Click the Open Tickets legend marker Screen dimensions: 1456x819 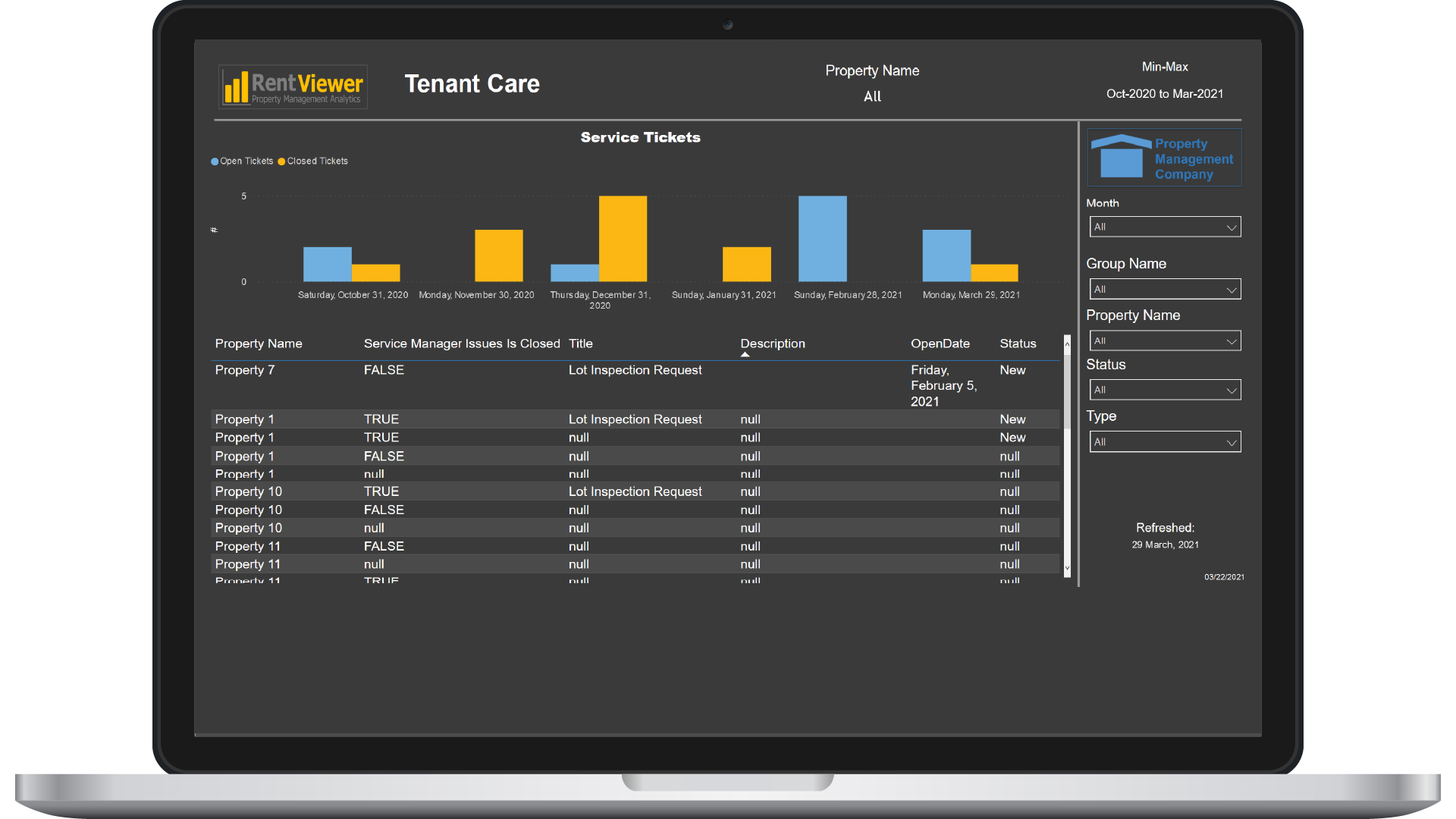point(215,162)
